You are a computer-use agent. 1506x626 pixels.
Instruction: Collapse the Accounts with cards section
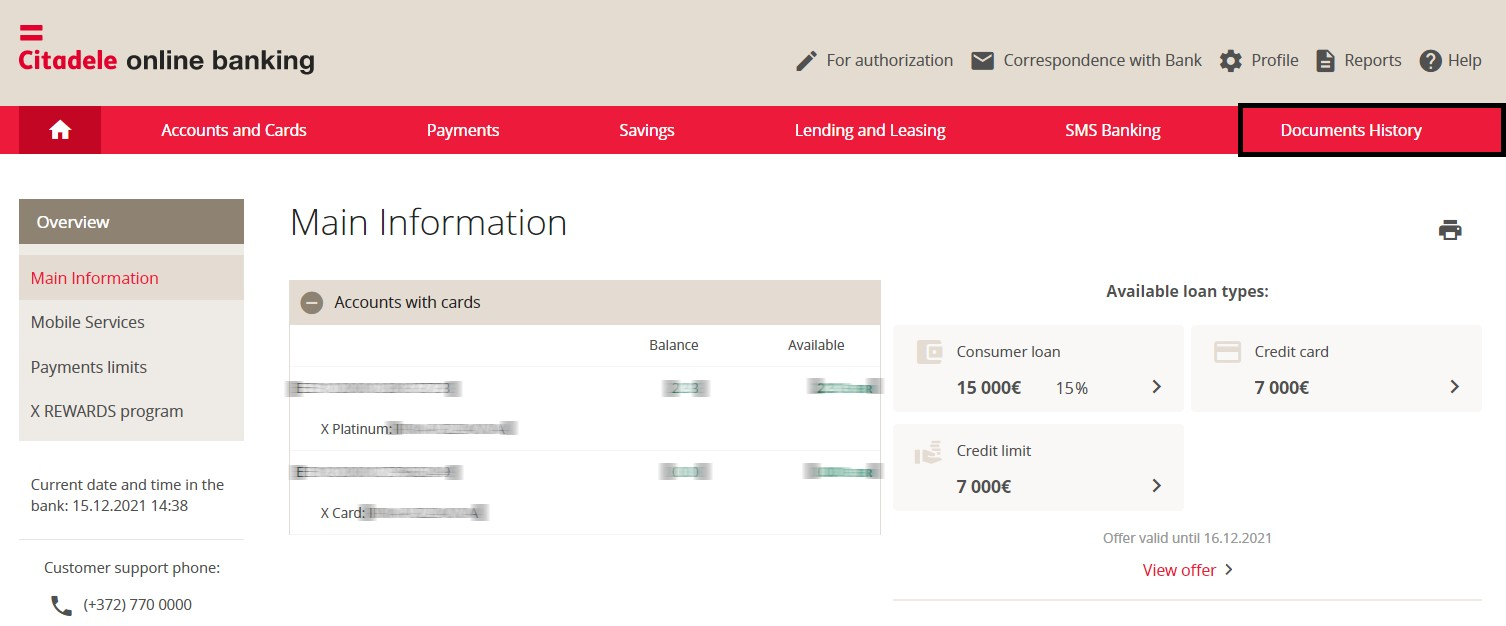(312, 302)
